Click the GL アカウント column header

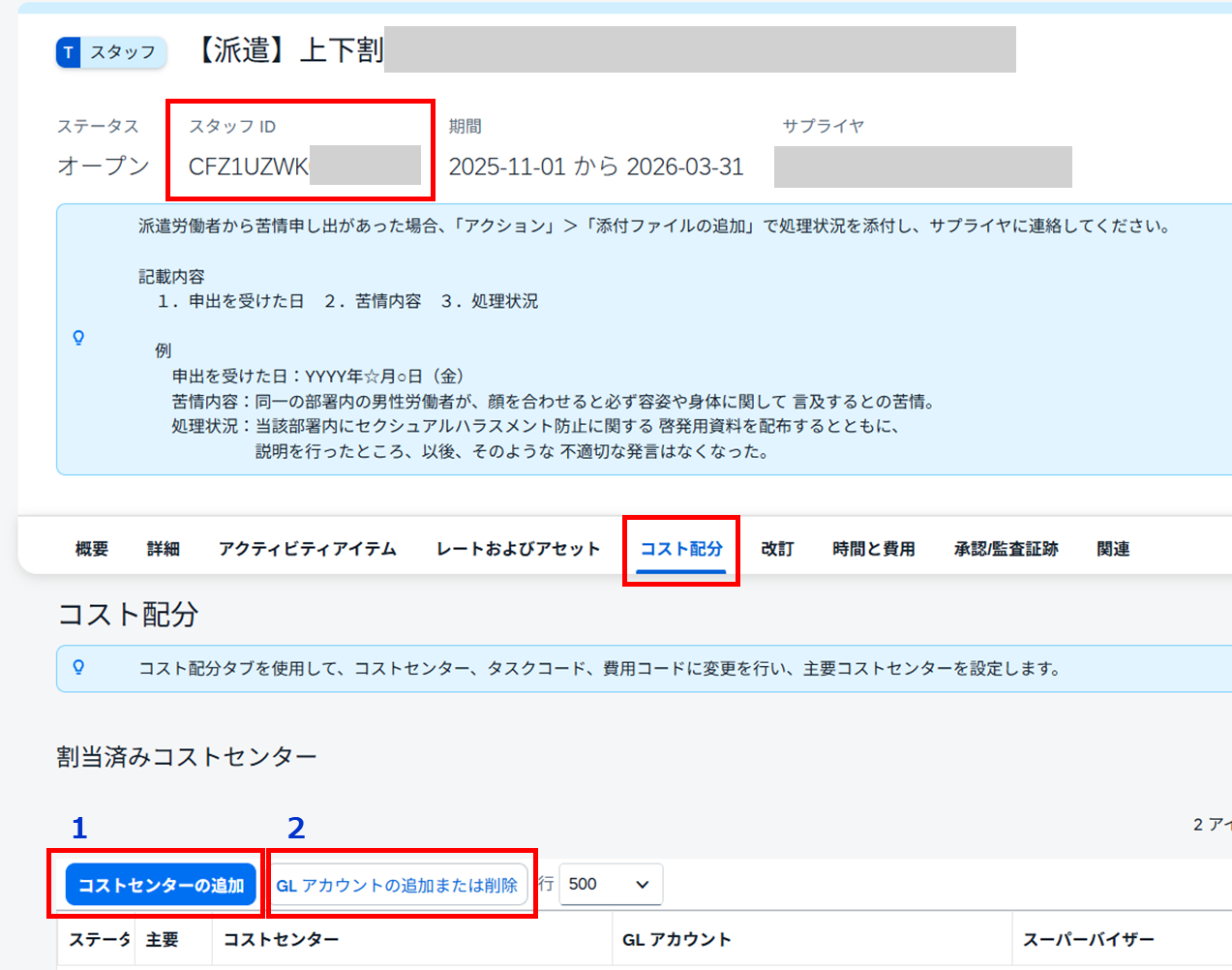[x=676, y=940]
